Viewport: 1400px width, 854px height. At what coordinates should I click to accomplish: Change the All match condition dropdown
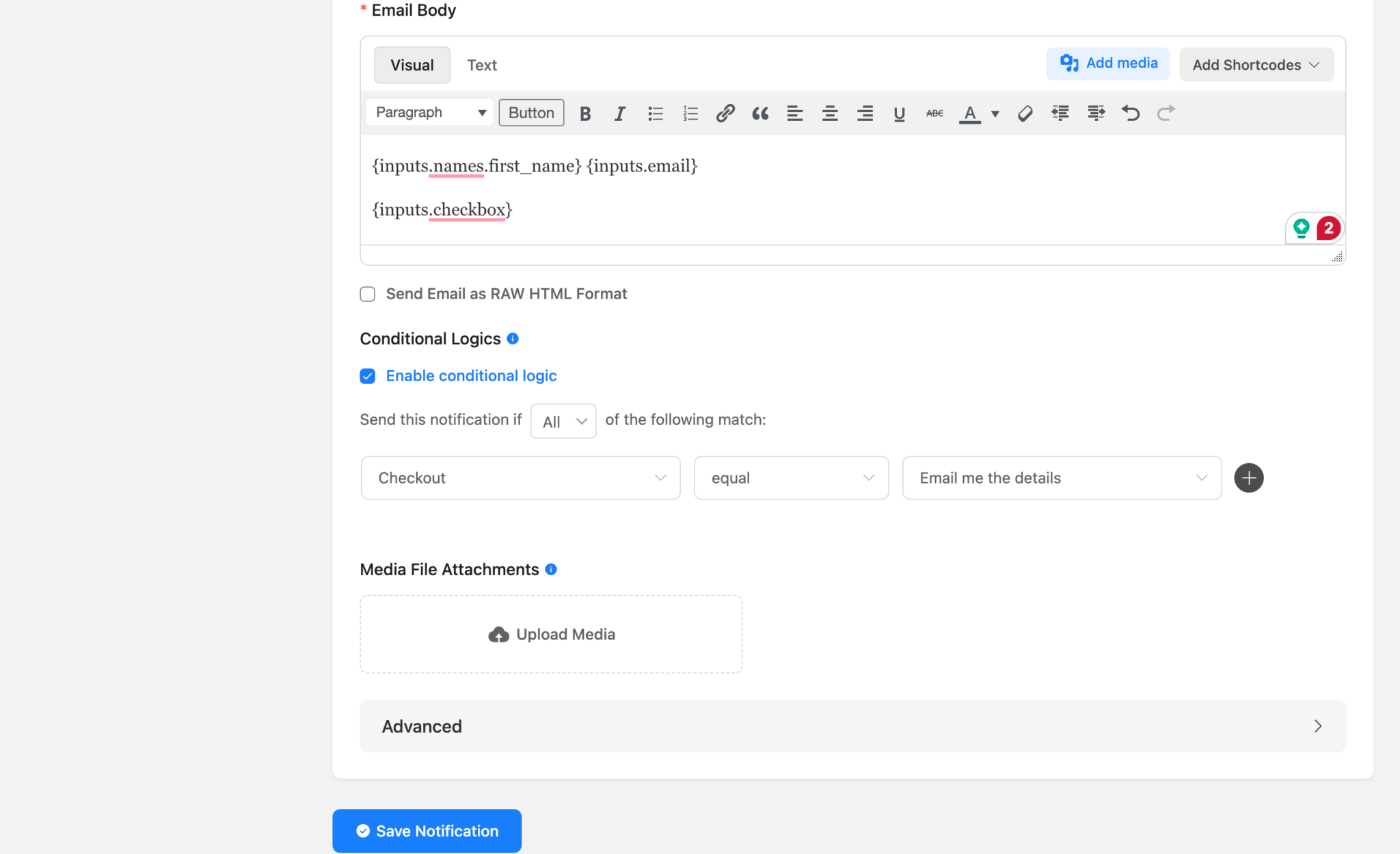click(x=563, y=421)
